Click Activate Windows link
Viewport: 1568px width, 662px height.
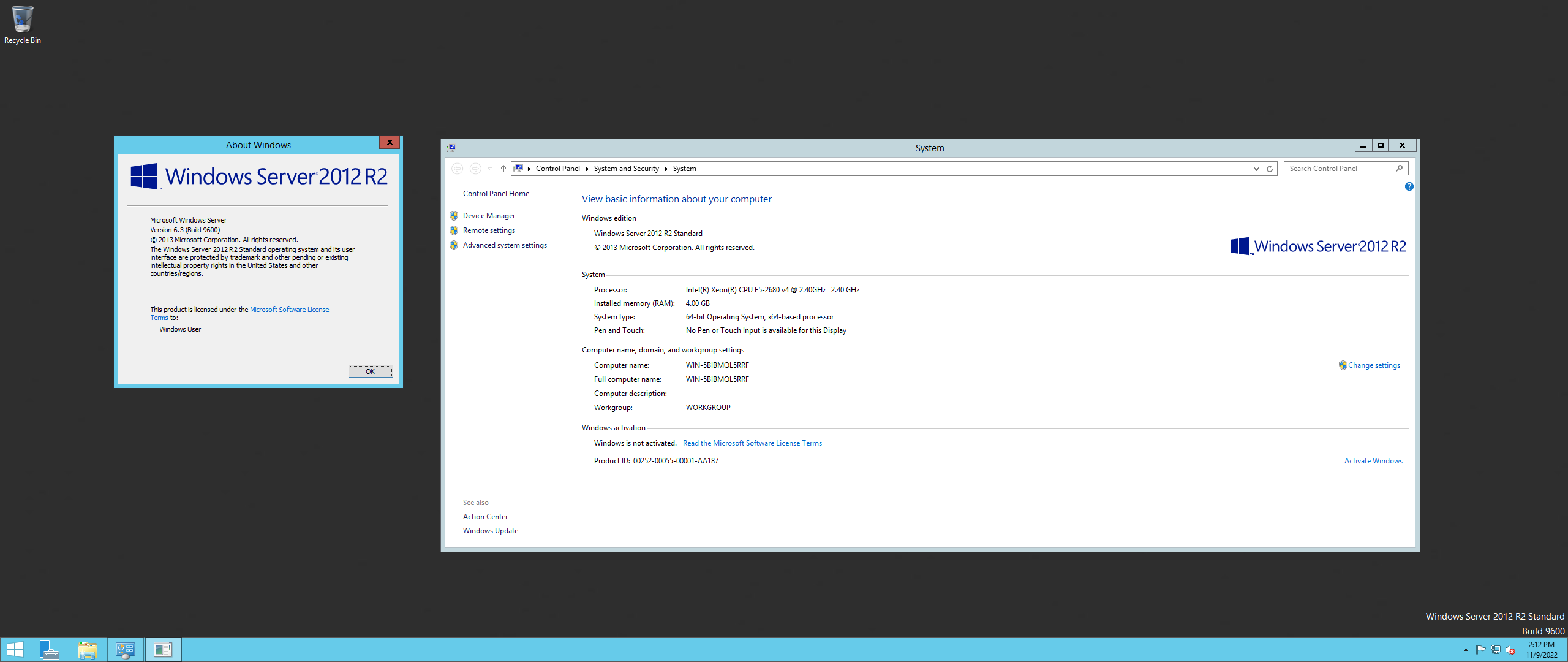pyautogui.click(x=1373, y=461)
